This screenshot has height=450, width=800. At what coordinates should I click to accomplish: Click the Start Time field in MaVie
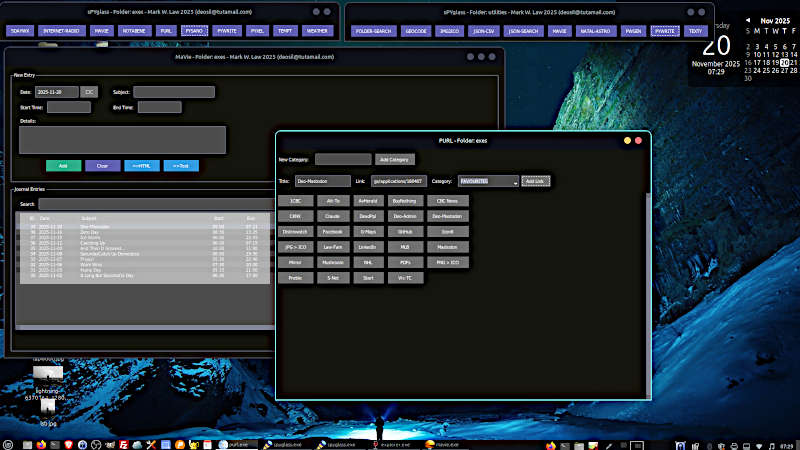pos(69,107)
